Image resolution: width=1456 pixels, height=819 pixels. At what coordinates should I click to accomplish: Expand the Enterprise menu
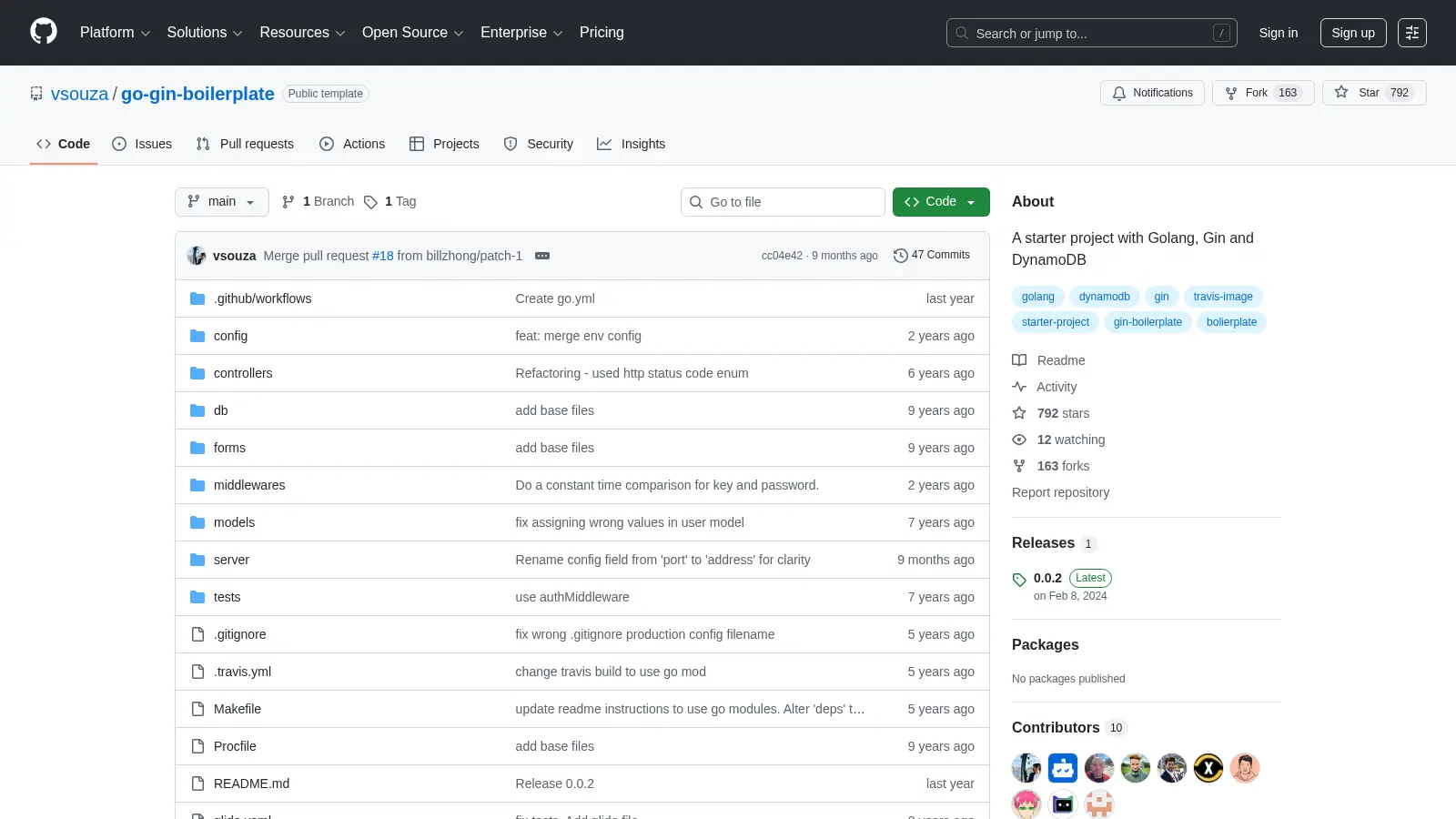(521, 33)
